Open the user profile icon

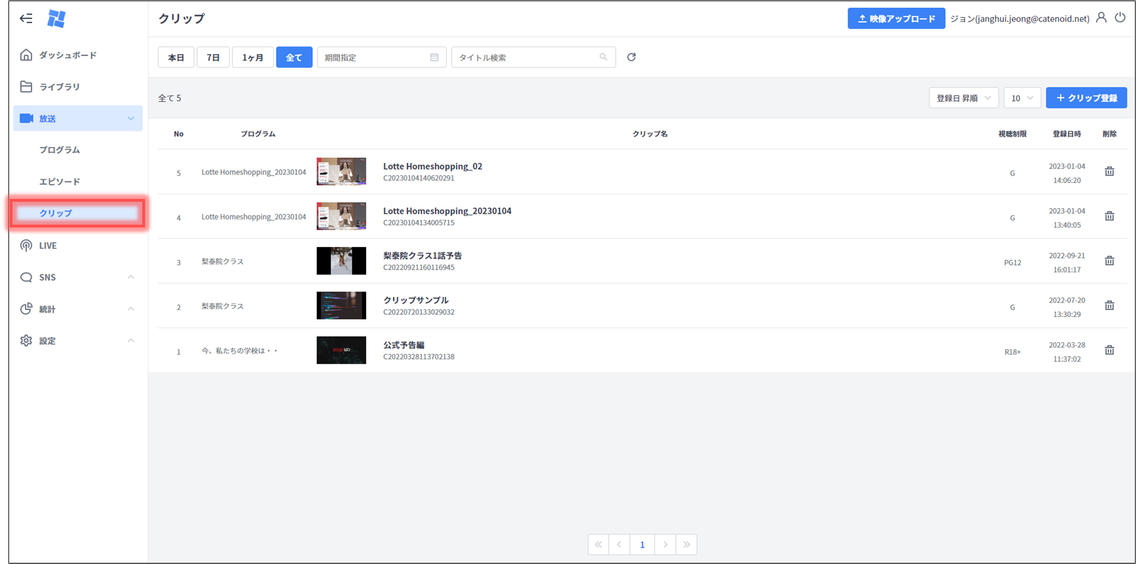pyautogui.click(x=1101, y=18)
